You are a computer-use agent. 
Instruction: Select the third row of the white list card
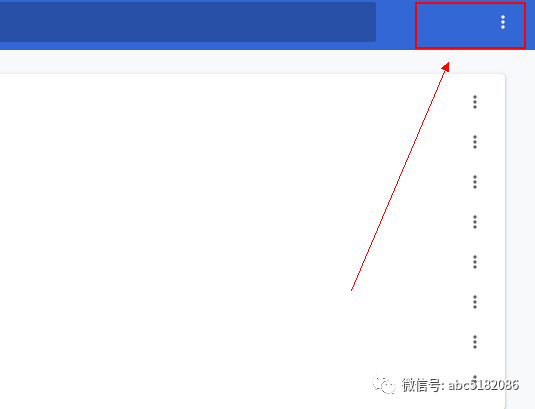252,182
